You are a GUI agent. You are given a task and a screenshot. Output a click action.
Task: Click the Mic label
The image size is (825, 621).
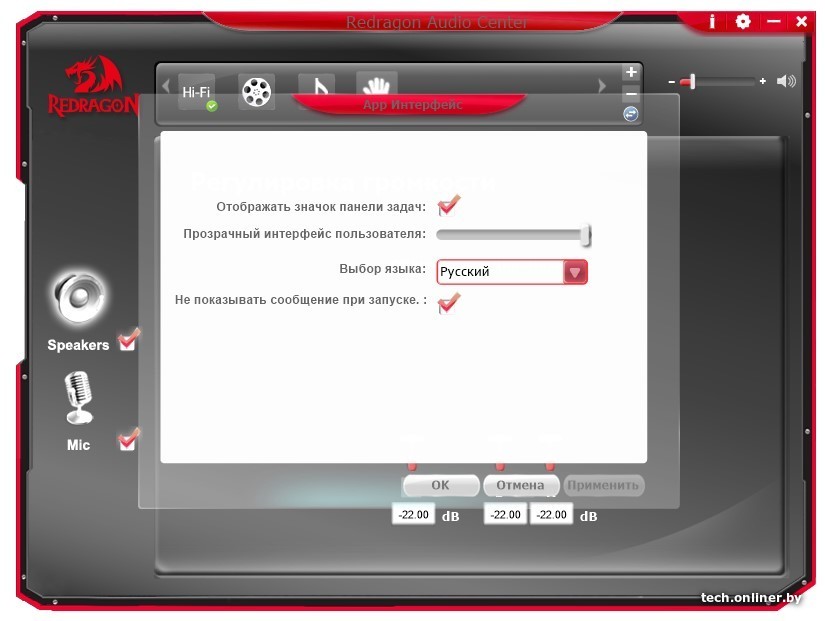pos(78,445)
